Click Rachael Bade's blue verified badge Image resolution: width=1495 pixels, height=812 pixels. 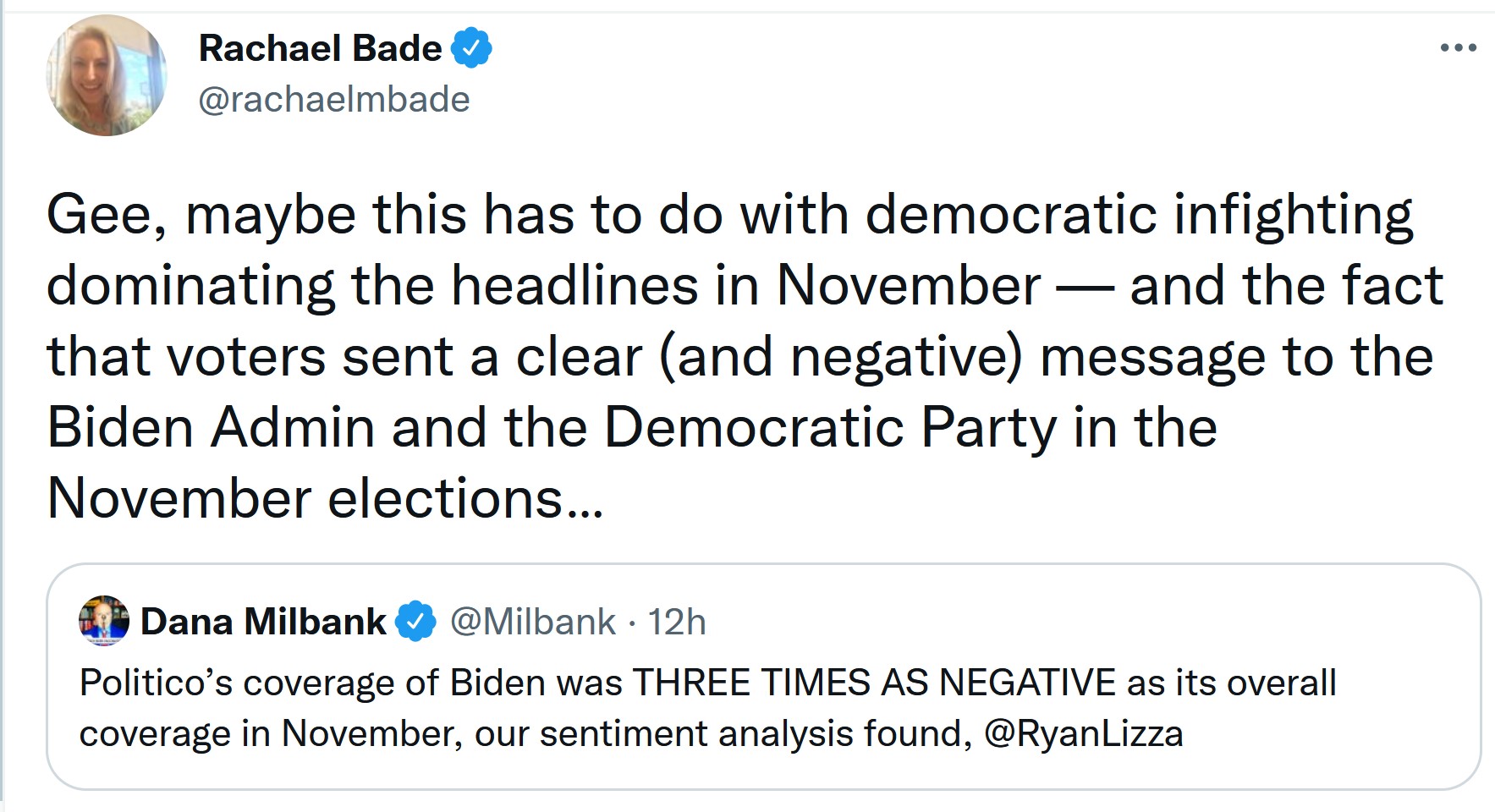tap(470, 48)
